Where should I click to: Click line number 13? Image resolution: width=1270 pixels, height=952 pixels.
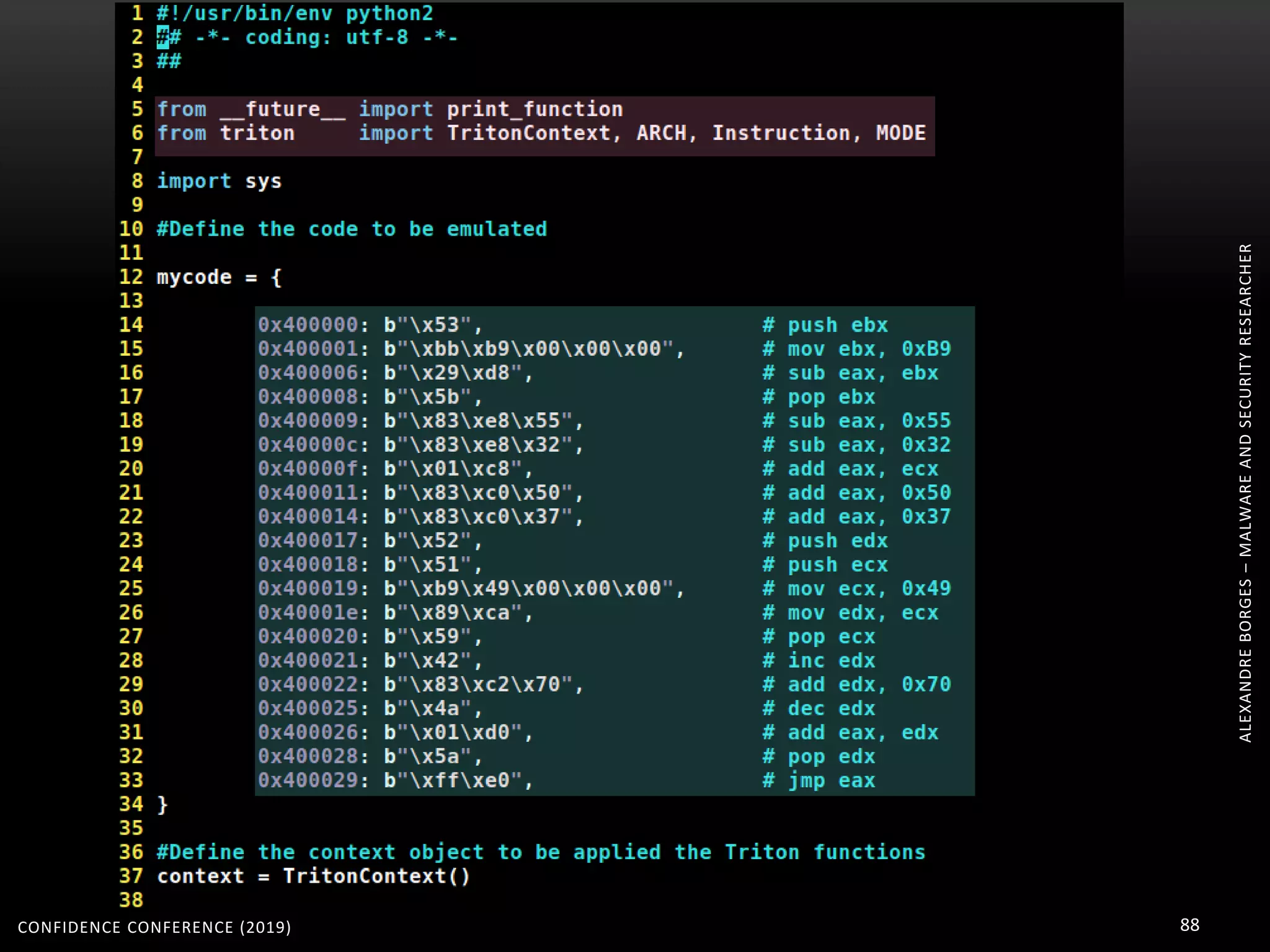click(131, 301)
